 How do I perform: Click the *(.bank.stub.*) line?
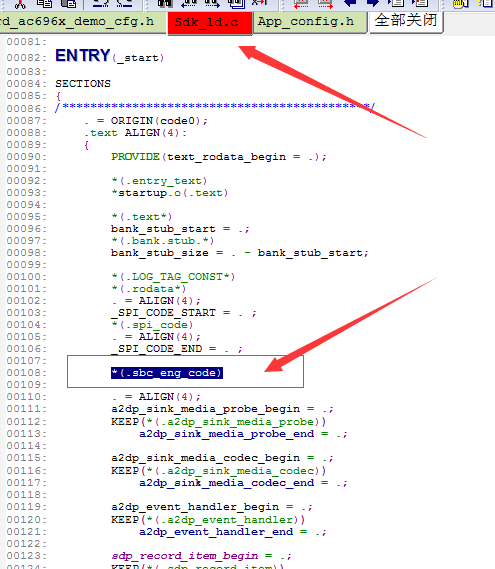[163, 241]
